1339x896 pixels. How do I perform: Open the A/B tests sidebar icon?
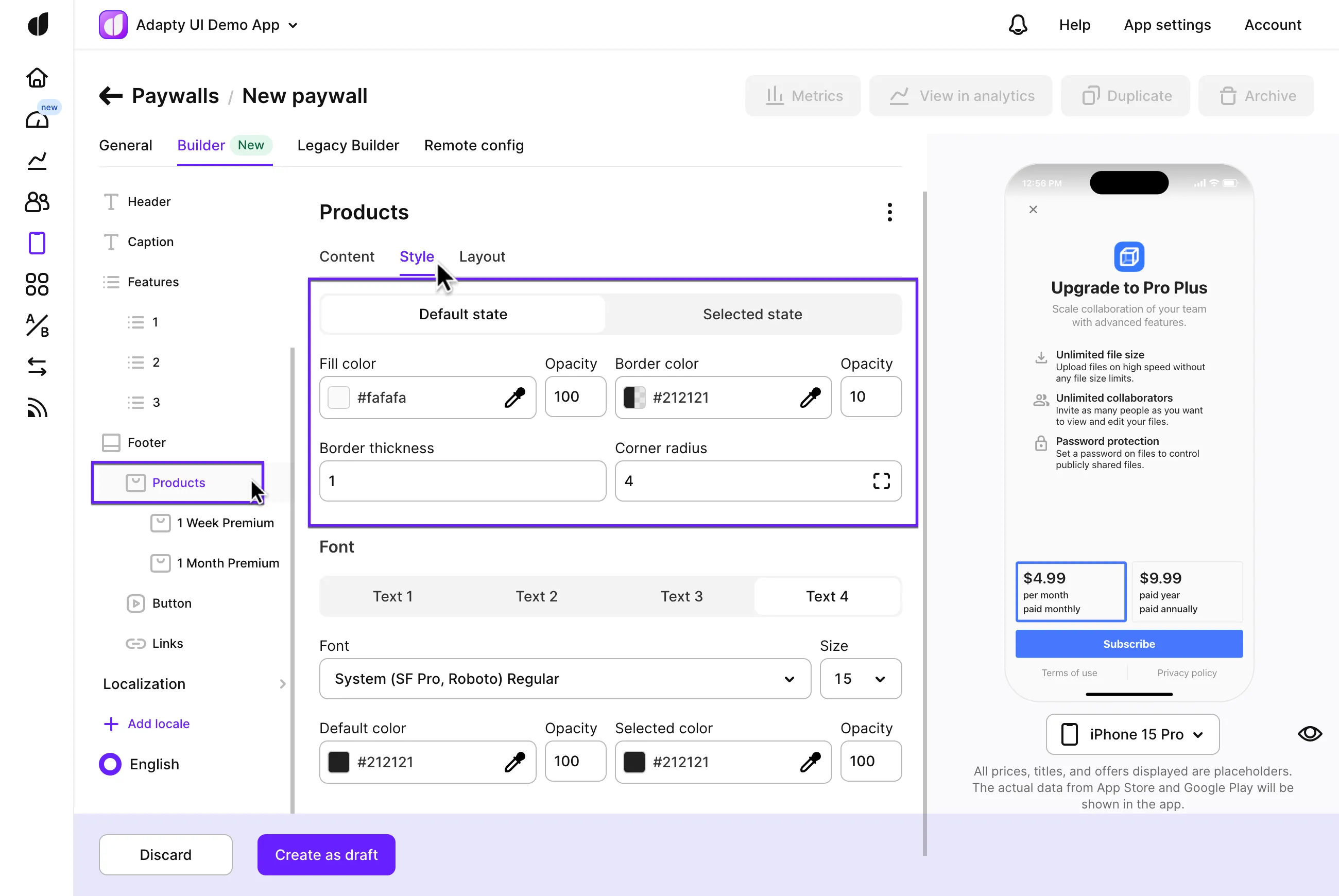coord(37,325)
